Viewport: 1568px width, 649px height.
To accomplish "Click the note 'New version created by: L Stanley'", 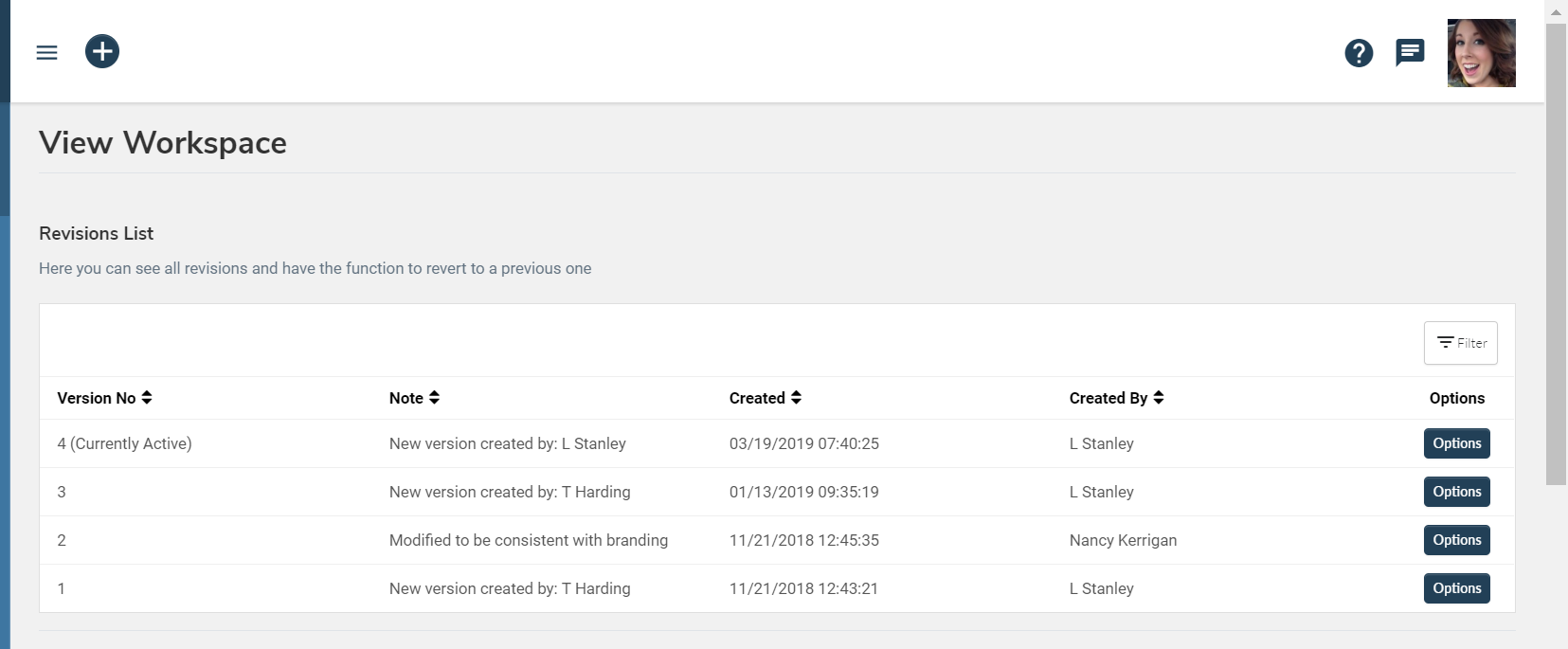I will 508,443.
